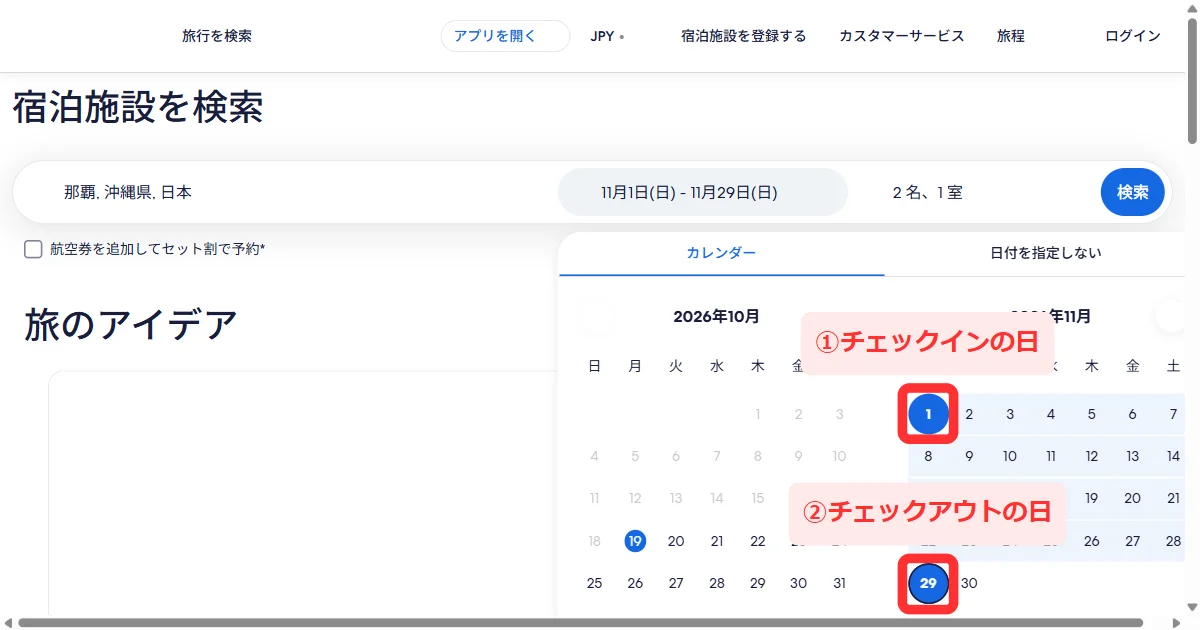Select November 2 in the calendar
Screen dimensions: 1200x630
pos(969,414)
